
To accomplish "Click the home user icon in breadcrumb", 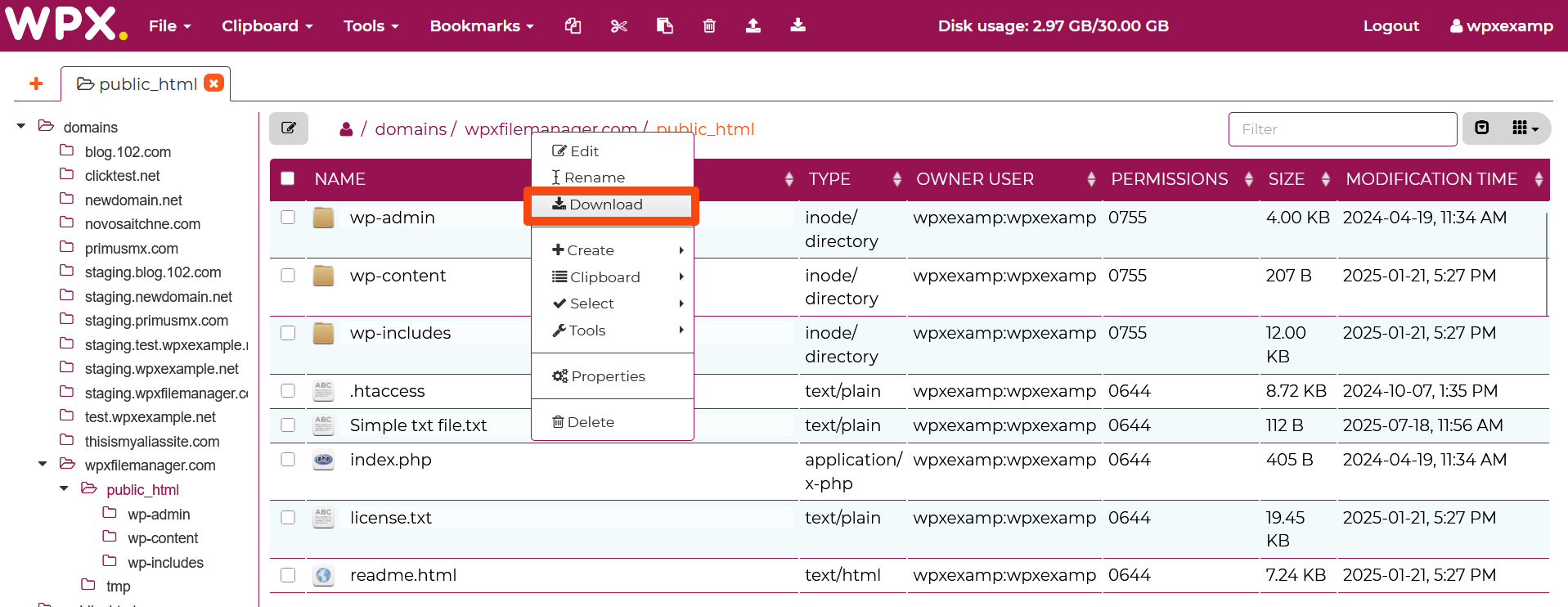I will [x=346, y=129].
